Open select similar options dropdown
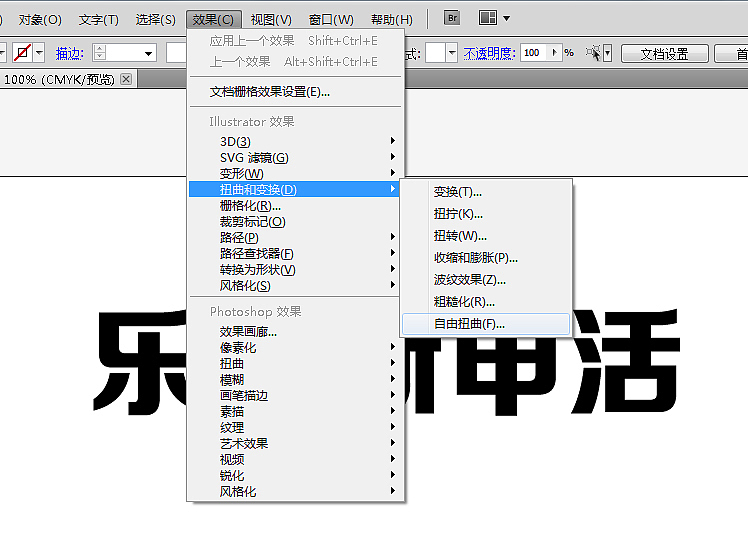Image resolution: width=748 pixels, height=550 pixels. 607,53
